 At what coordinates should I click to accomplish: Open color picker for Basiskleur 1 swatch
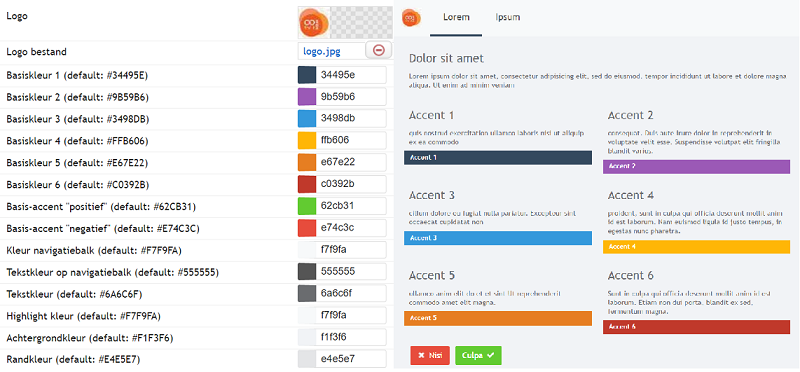[307, 75]
